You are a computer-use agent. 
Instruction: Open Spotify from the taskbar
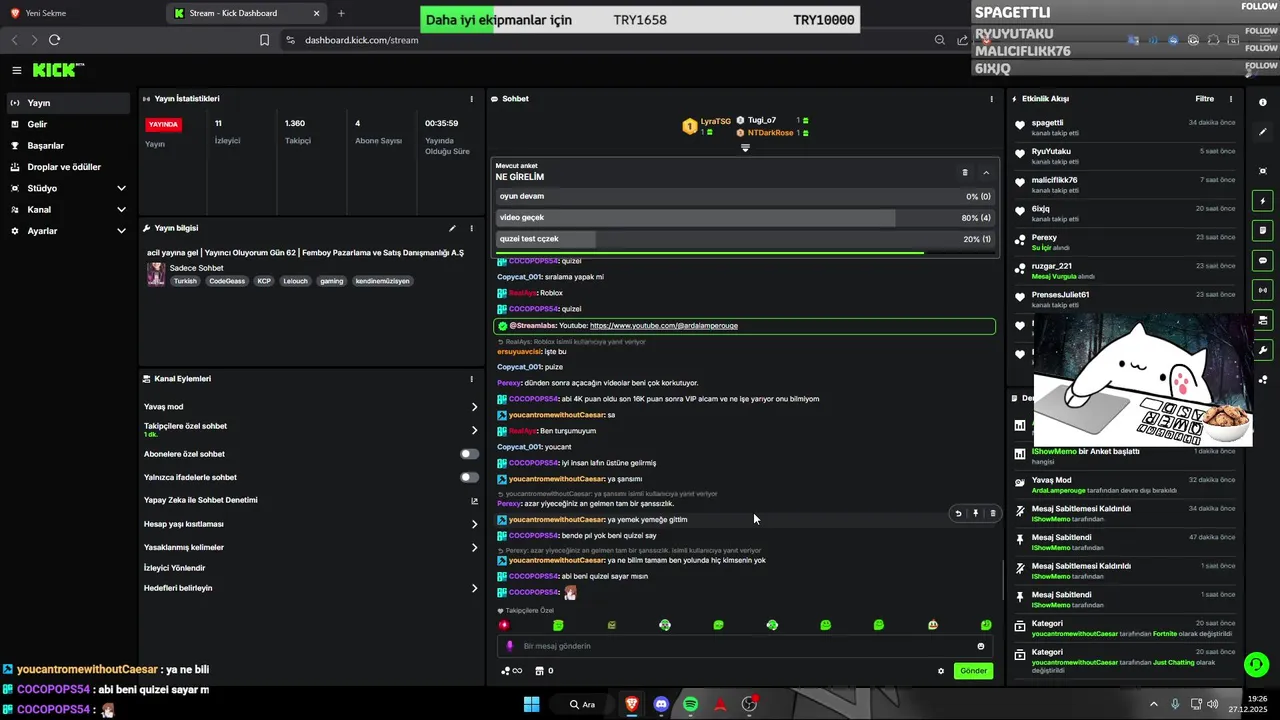pos(690,704)
